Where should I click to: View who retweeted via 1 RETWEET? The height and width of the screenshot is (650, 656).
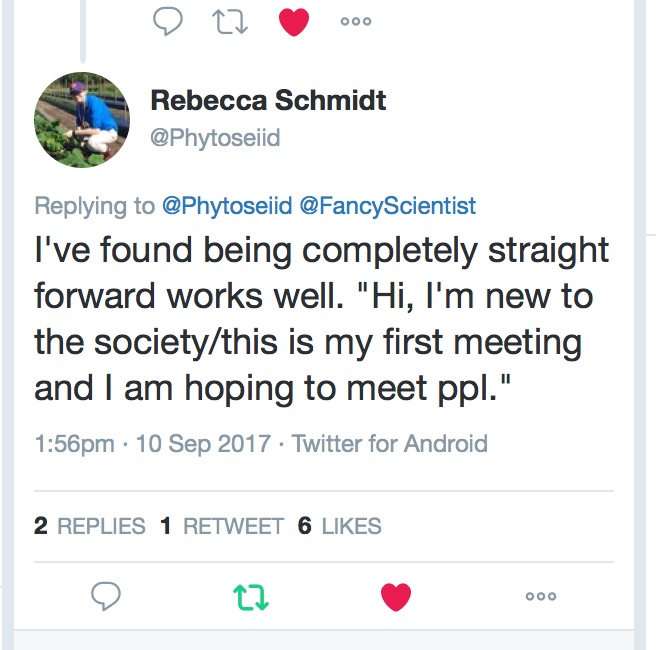coord(222,526)
